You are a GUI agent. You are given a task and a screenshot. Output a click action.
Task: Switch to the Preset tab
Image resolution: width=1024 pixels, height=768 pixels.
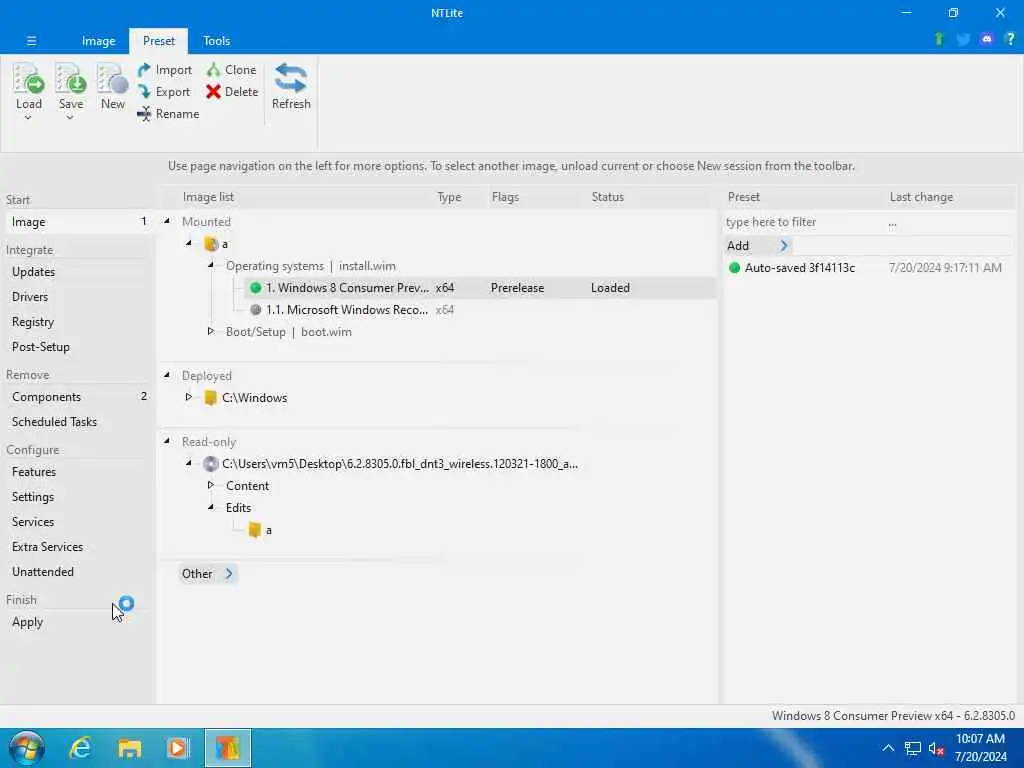pyautogui.click(x=159, y=40)
